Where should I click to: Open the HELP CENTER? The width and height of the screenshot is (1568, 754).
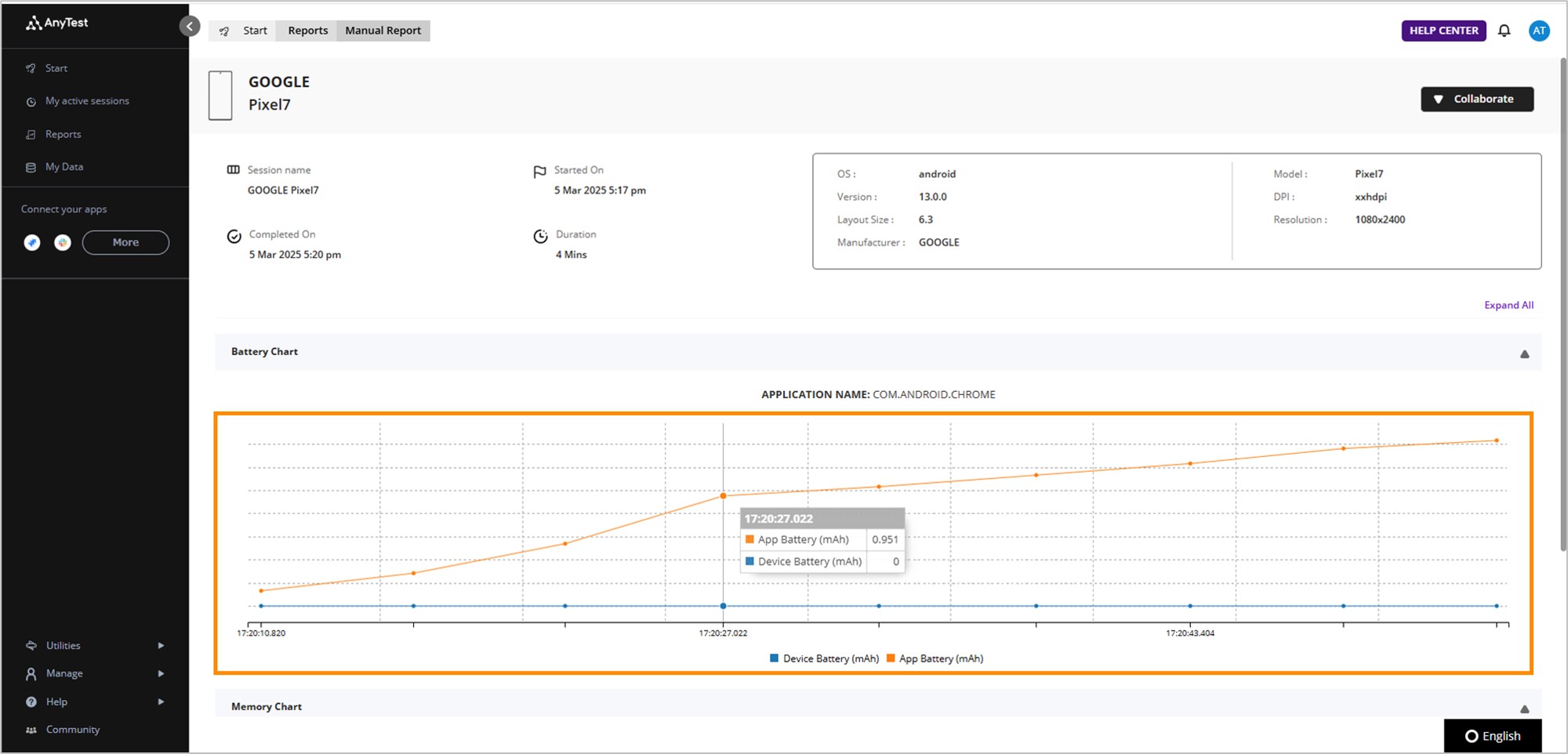1443,31
